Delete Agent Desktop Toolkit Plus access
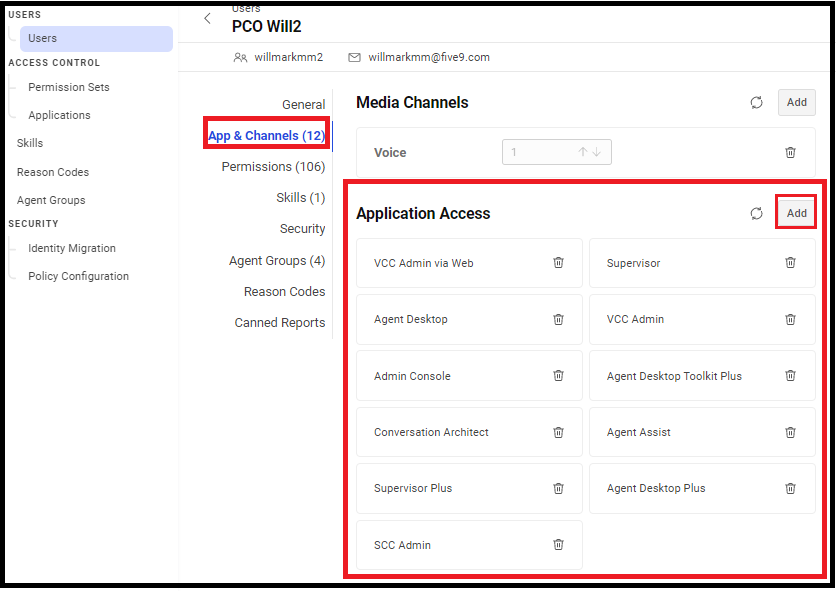Image resolution: width=836 pixels, height=591 pixels. pos(790,376)
